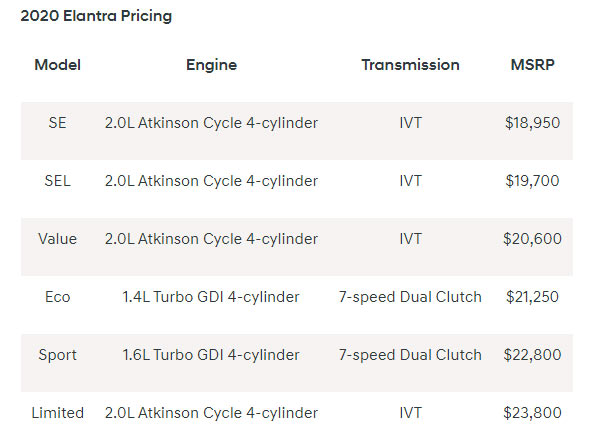Viewport: 600px width, 444px height.
Task: Click the Value model name cell
Action: click(57, 239)
